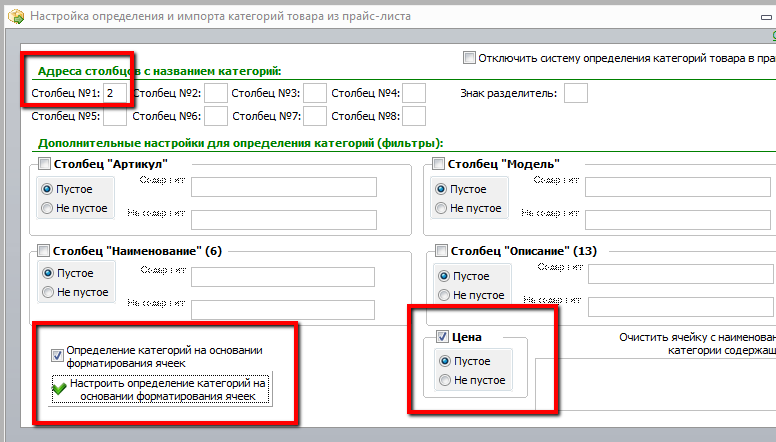Click the upper text field in the Модель group

coord(678,187)
